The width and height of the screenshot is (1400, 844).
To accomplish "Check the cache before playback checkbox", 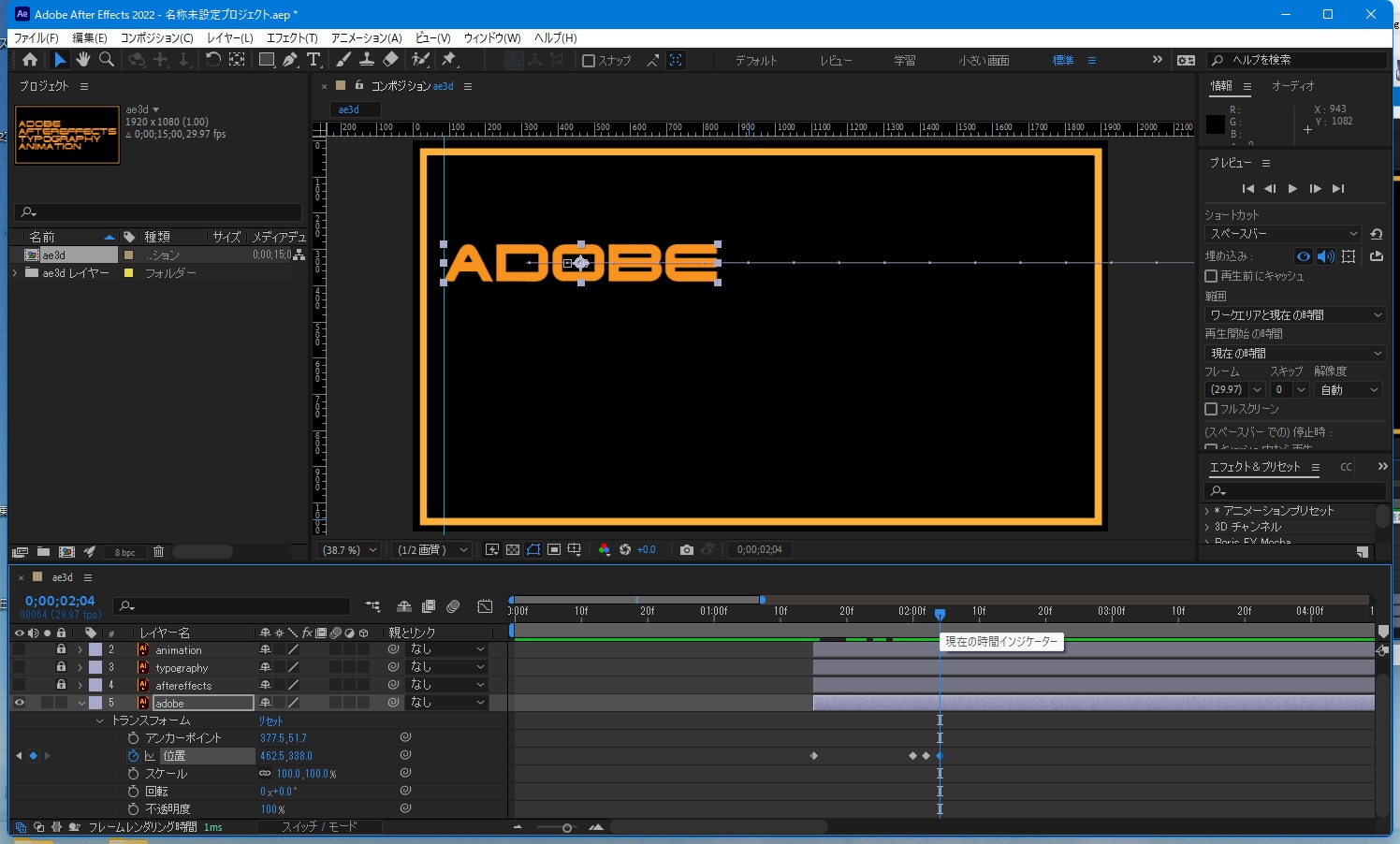I will (x=1211, y=276).
